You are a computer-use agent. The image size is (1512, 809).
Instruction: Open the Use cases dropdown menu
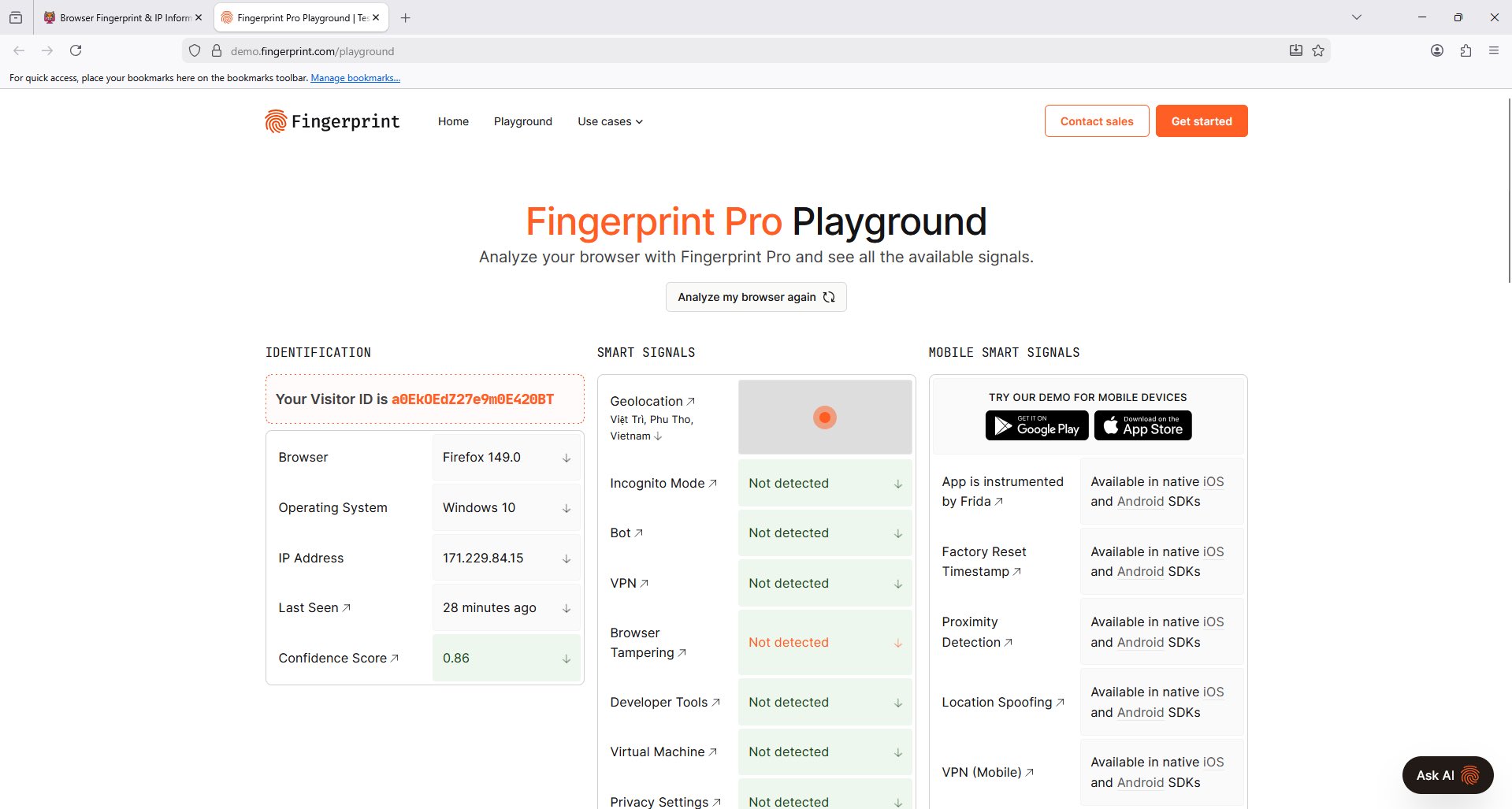tap(610, 121)
